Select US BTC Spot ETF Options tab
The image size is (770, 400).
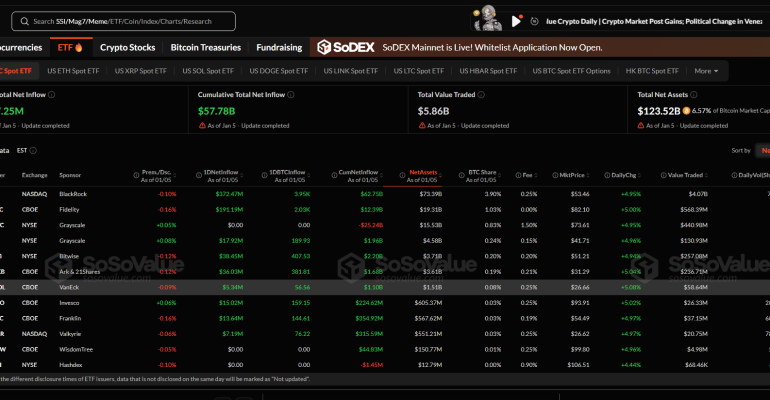[572, 71]
